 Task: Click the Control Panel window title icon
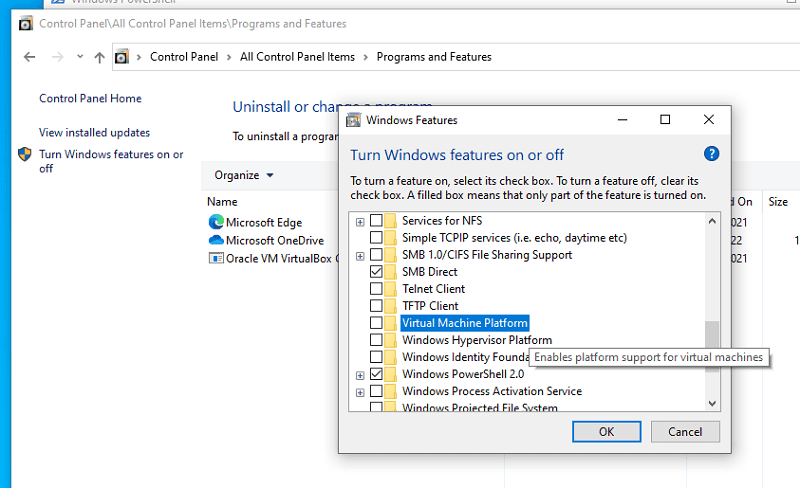(26, 23)
